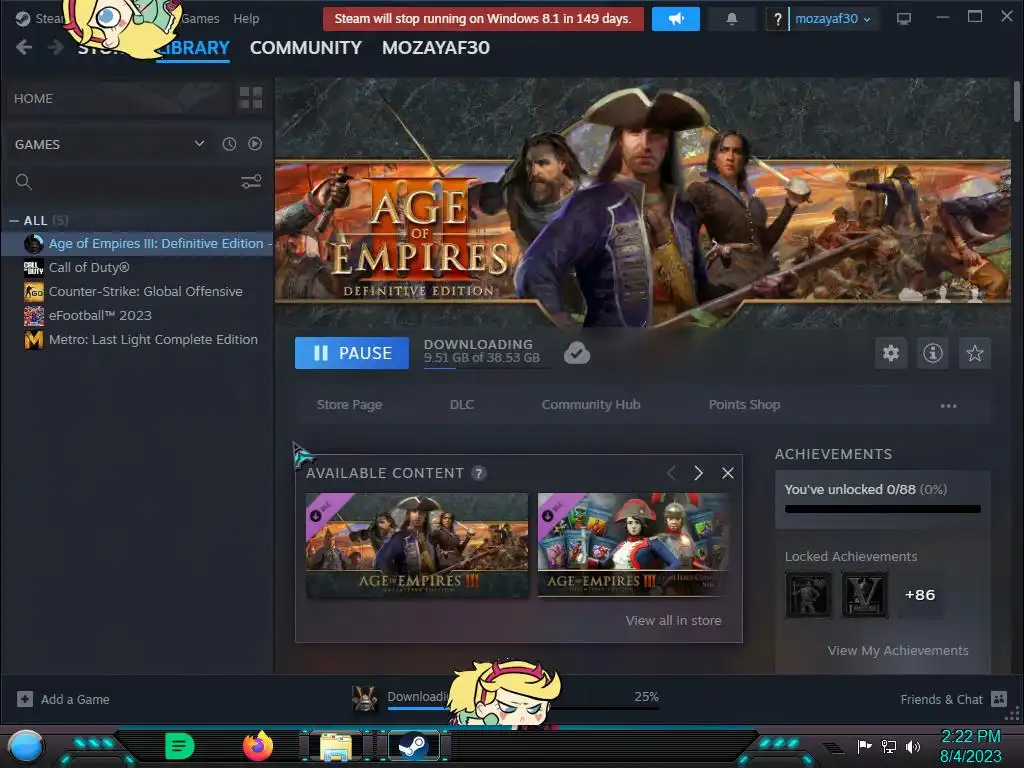
Task: Click the achievements 0/88 progress bar
Action: (883, 509)
